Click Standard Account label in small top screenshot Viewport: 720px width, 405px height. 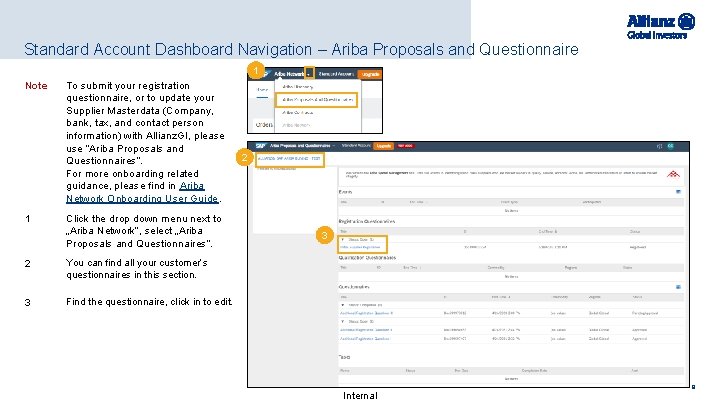point(336,74)
